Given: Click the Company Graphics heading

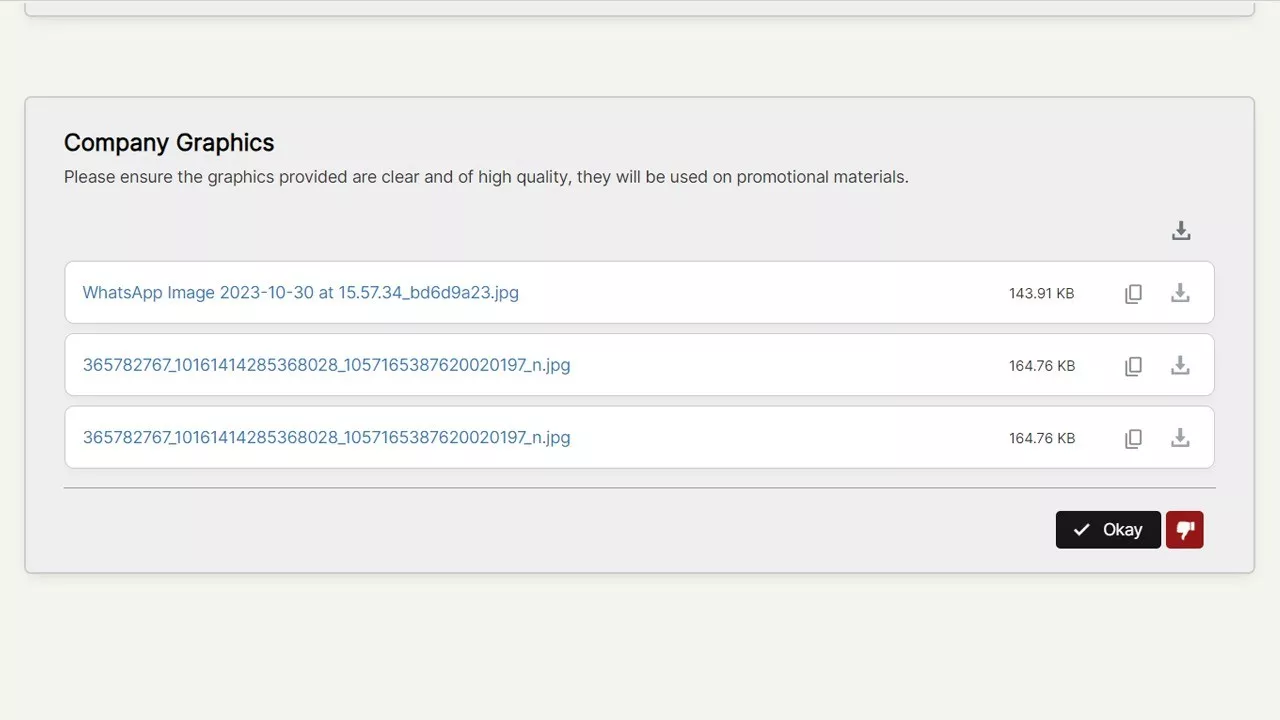Looking at the screenshot, I should tap(169, 143).
